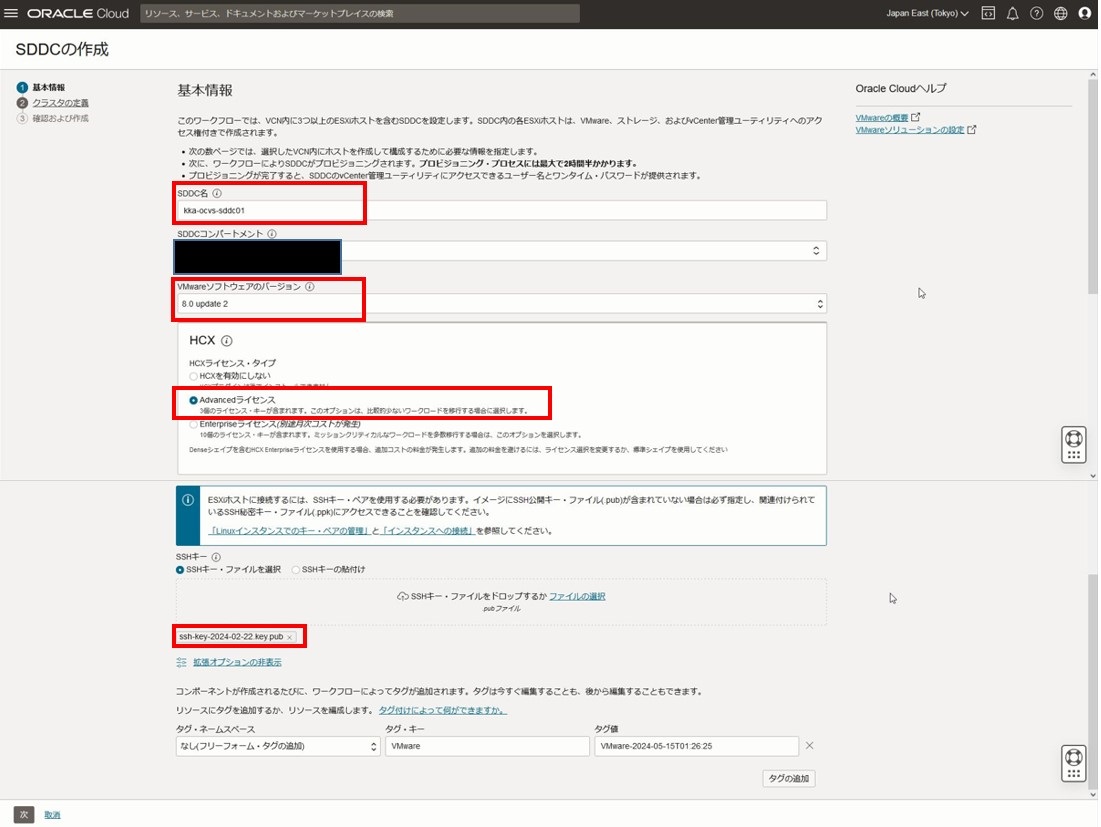Select the 基本情報 wizard step
Screen dimensions: 1101x827
coord(48,88)
